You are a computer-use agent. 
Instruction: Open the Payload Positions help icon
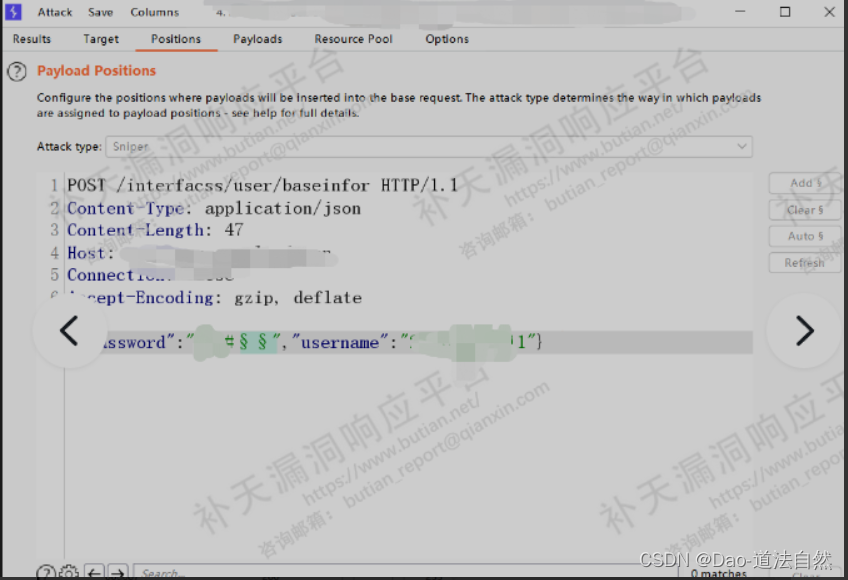(x=17, y=71)
